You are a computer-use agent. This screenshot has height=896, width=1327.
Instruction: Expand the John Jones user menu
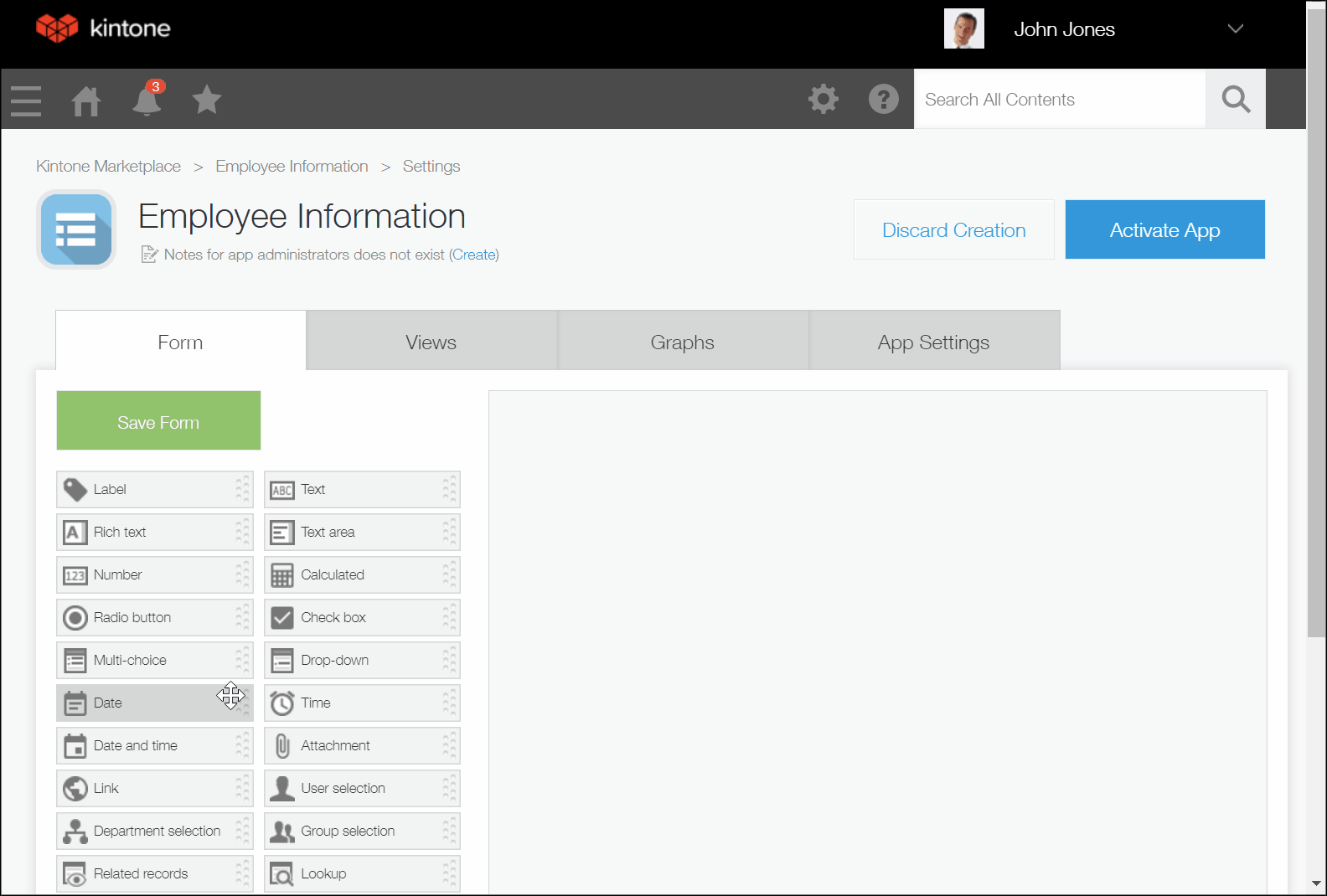coord(1234,29)
